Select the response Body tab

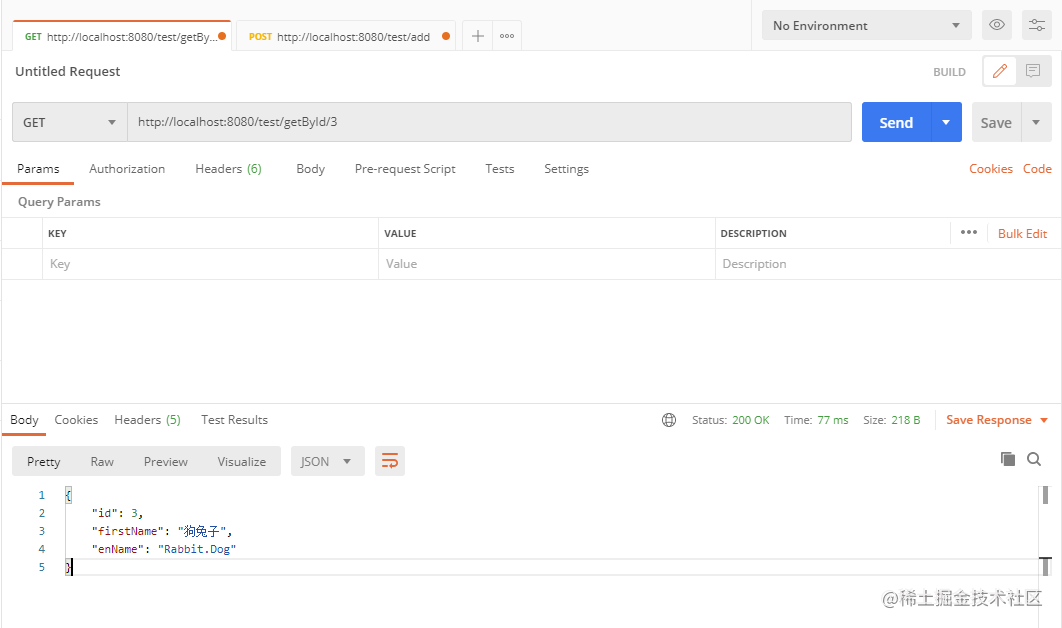tap(24, 420)
